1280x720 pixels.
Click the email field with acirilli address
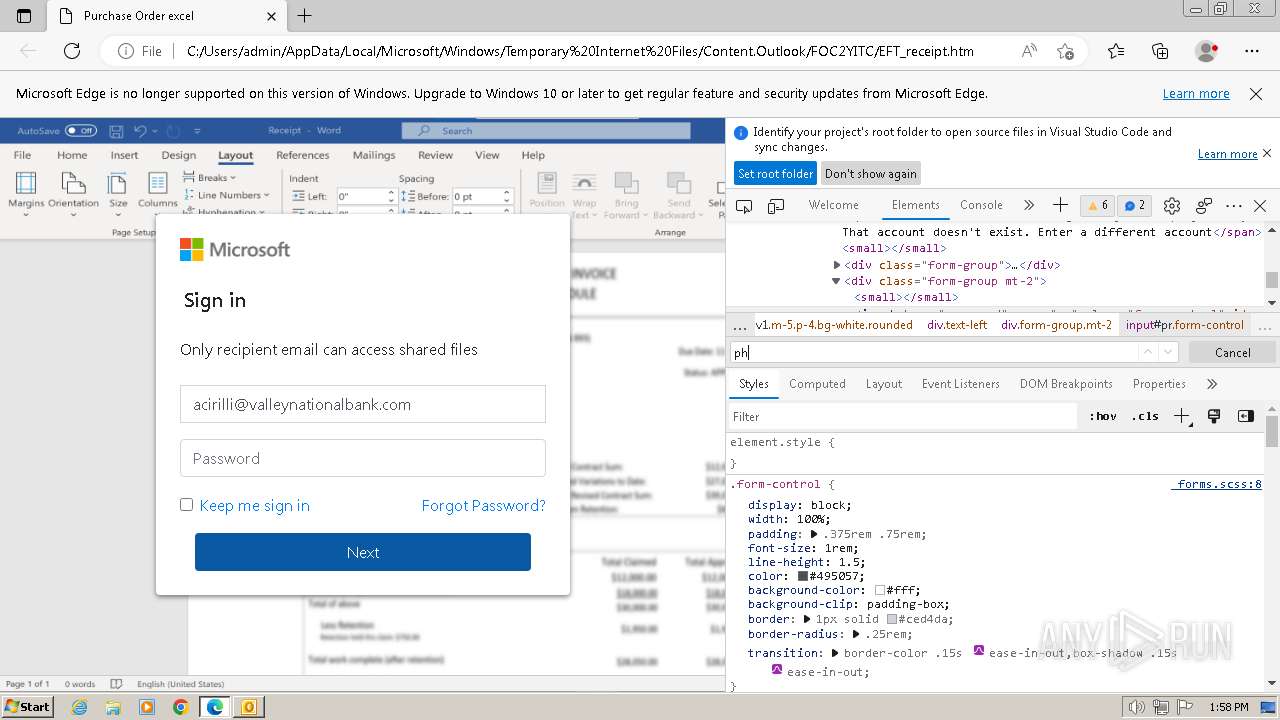click(363, 404)
